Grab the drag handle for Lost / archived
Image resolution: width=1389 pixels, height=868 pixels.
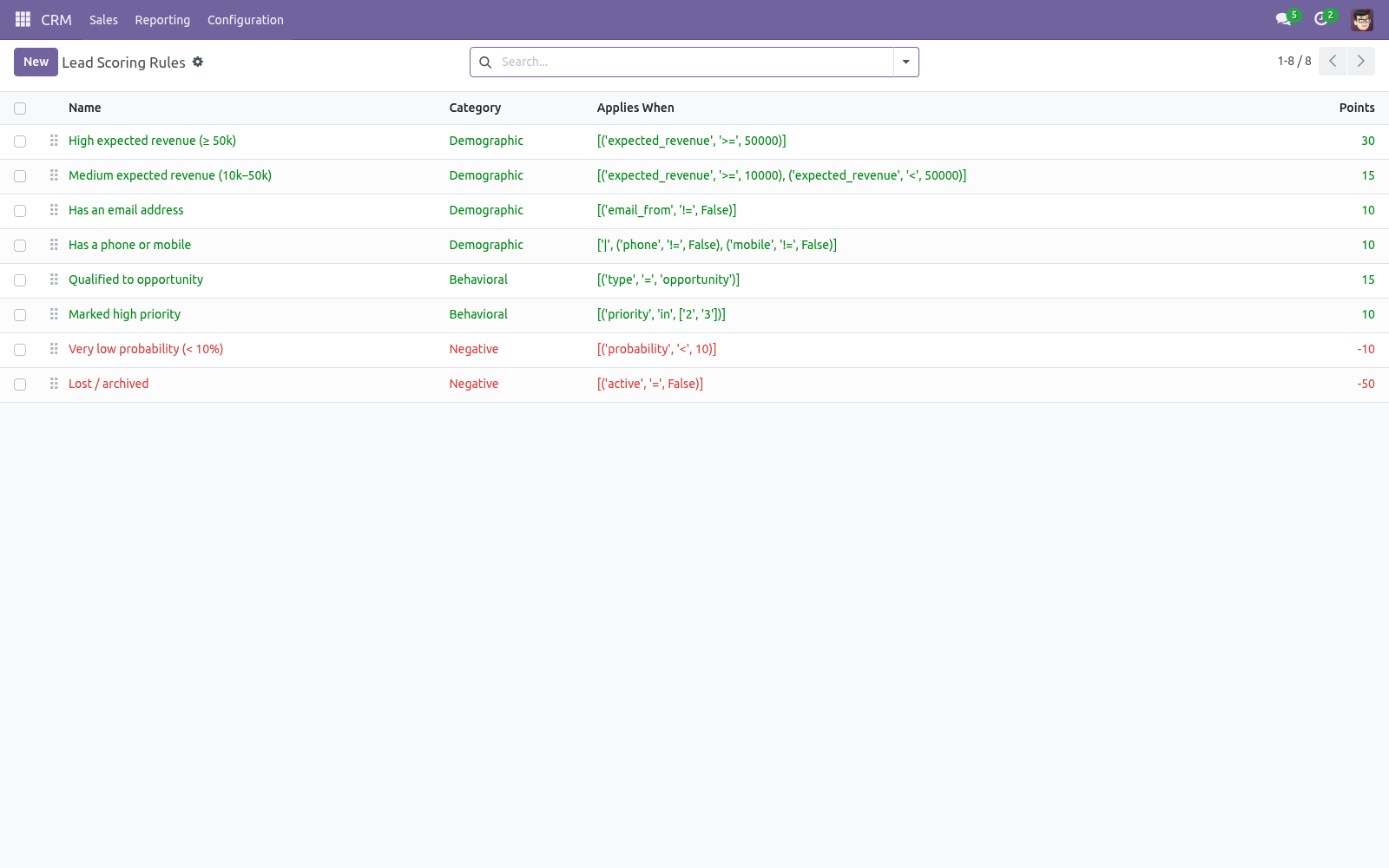pos(54,384)
